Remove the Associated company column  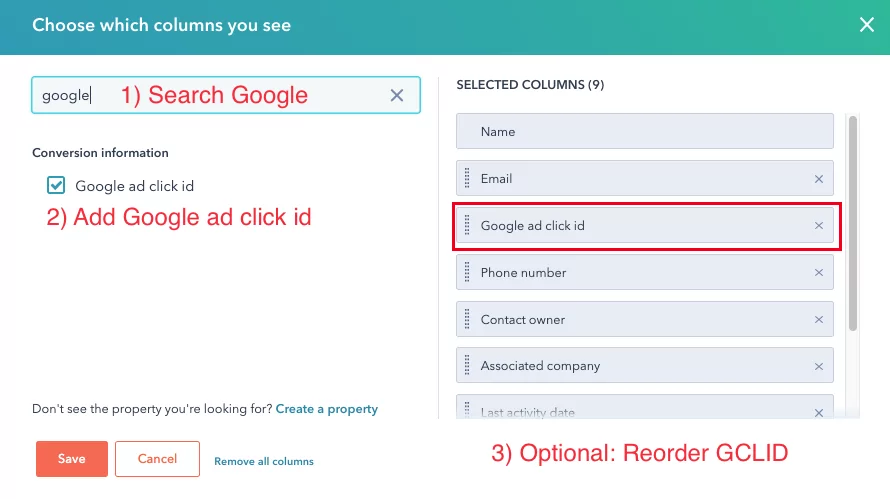pyautogui.click(x=818, y=366)
